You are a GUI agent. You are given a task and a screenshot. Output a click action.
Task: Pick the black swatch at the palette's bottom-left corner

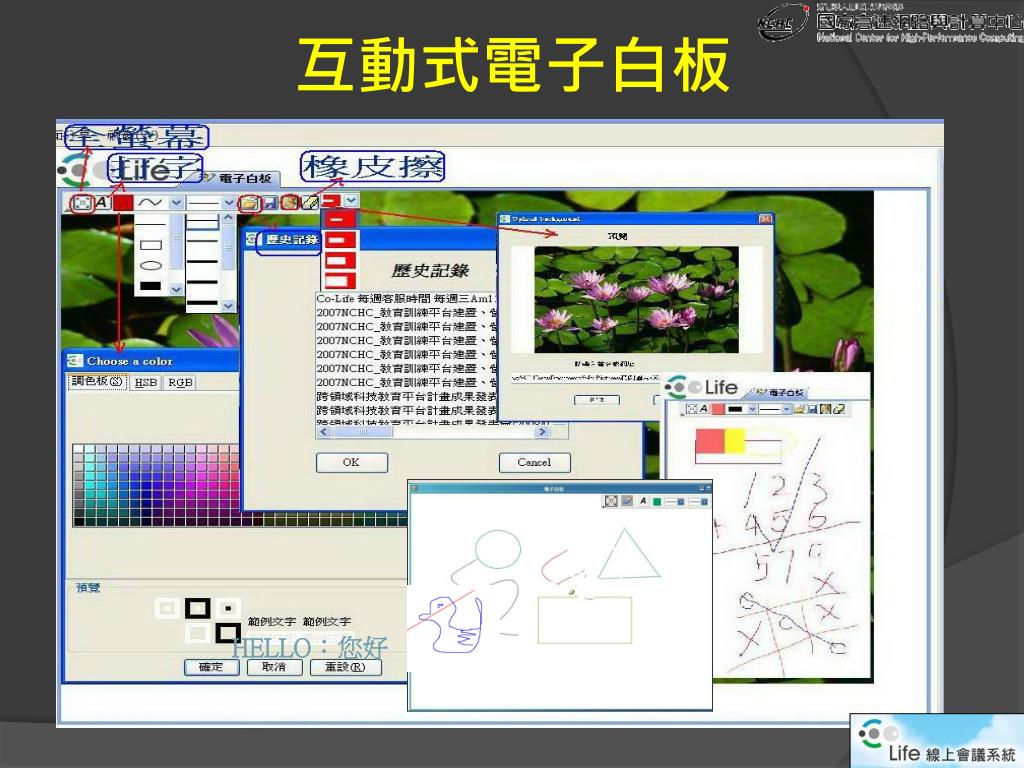point(78,521)
